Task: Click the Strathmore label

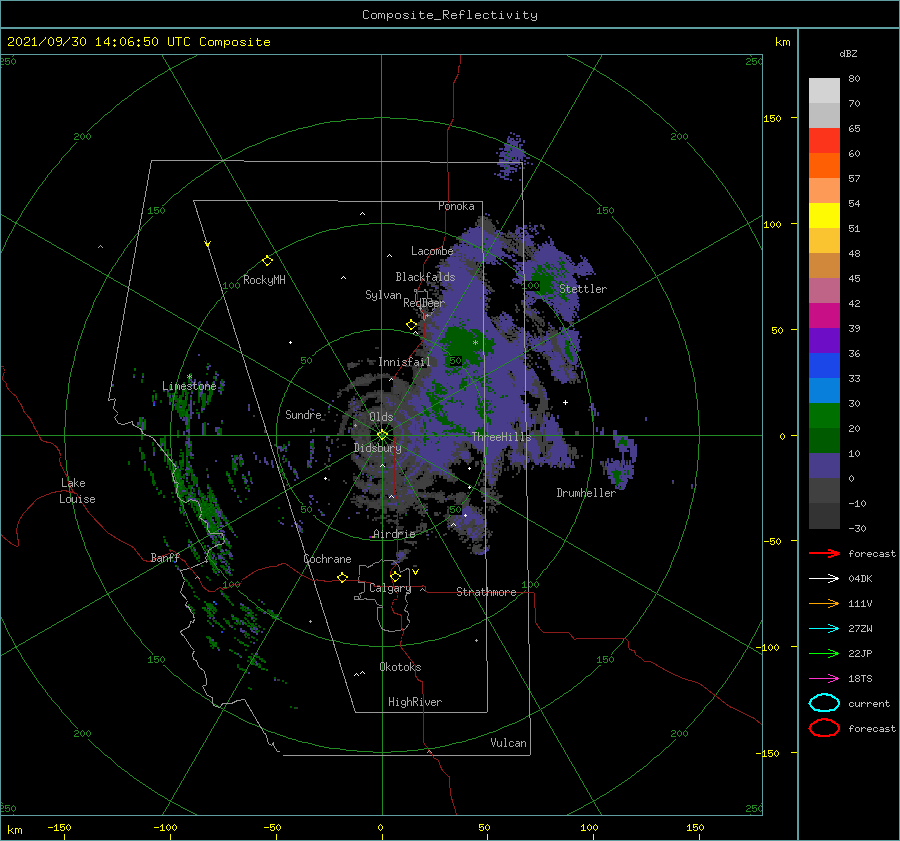Action: [x=486, y=592]
